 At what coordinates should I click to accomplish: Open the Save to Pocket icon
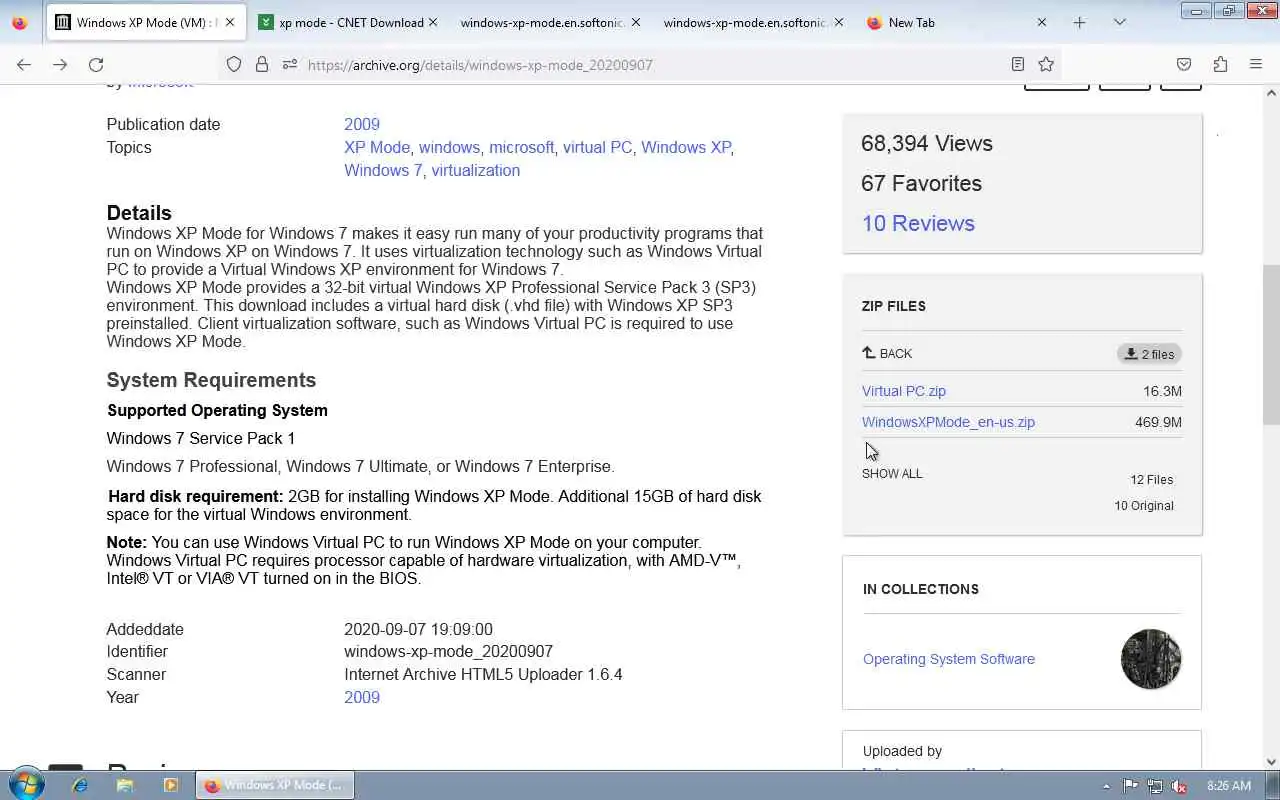[x=1184, y=64]
